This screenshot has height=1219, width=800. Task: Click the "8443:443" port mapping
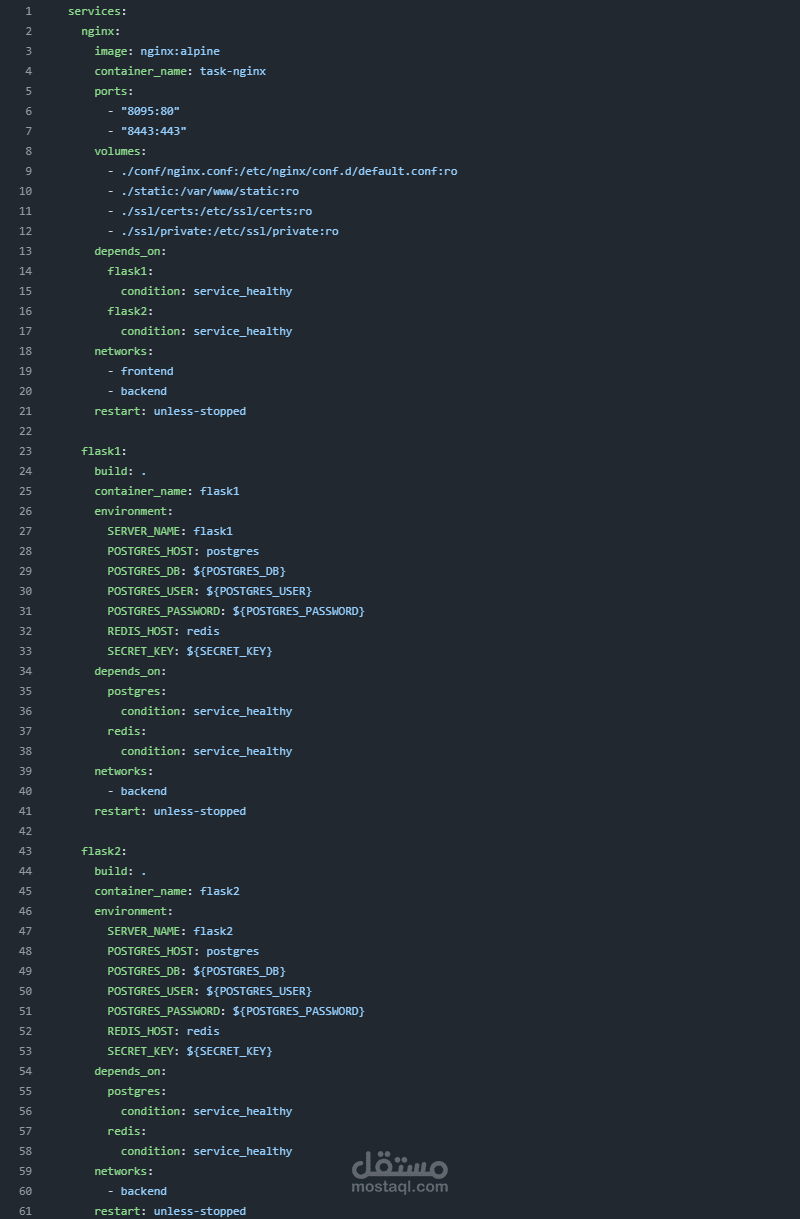153,131
